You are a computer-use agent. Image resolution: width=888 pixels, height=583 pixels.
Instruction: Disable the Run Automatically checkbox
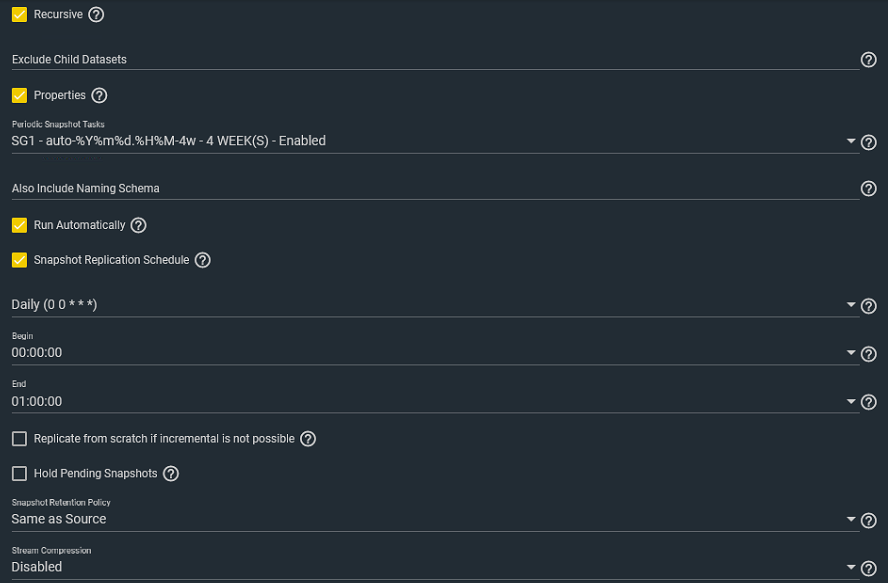[x=19, y=225]
